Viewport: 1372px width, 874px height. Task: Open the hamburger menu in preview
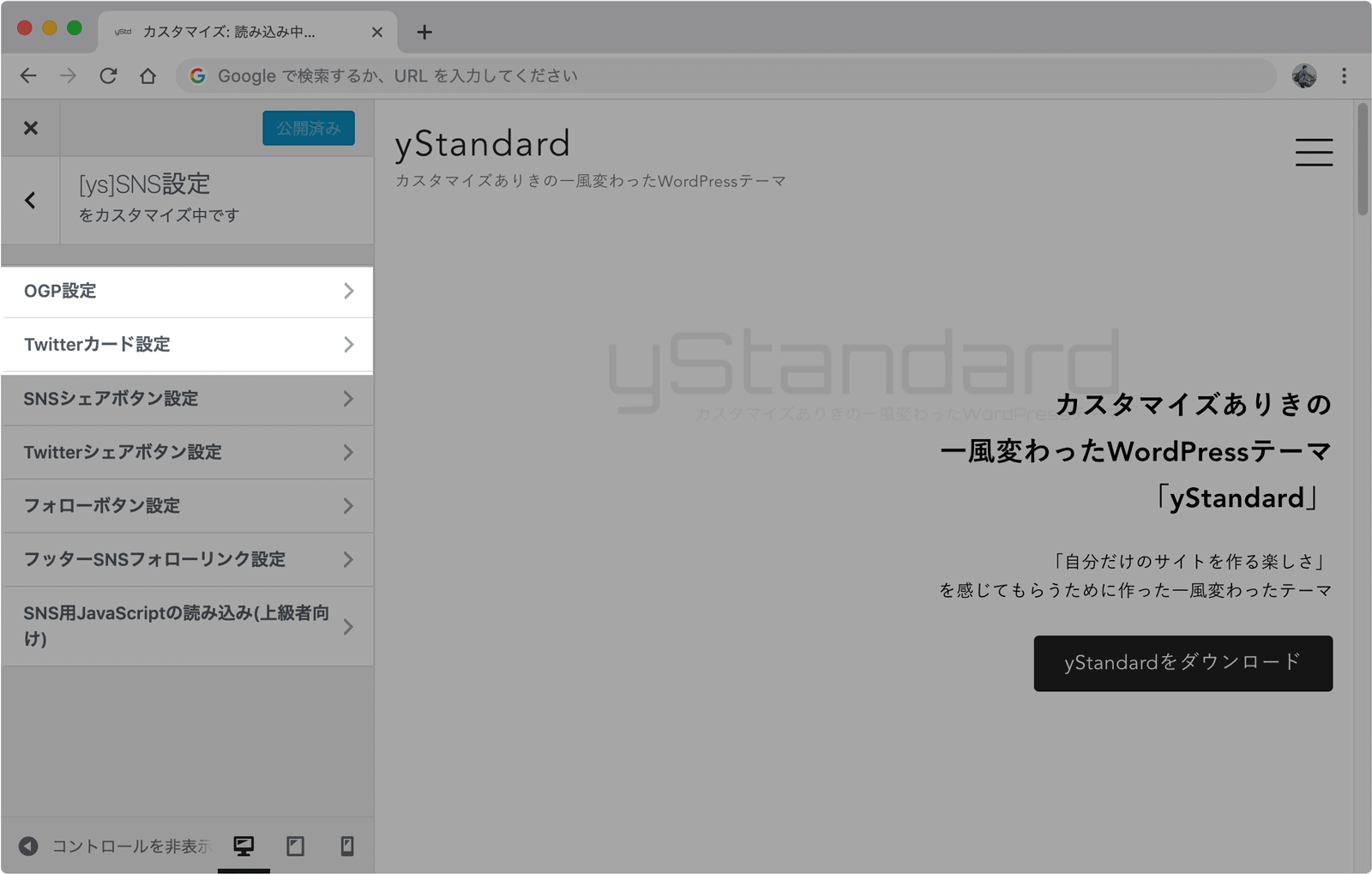pos(1314,152)
